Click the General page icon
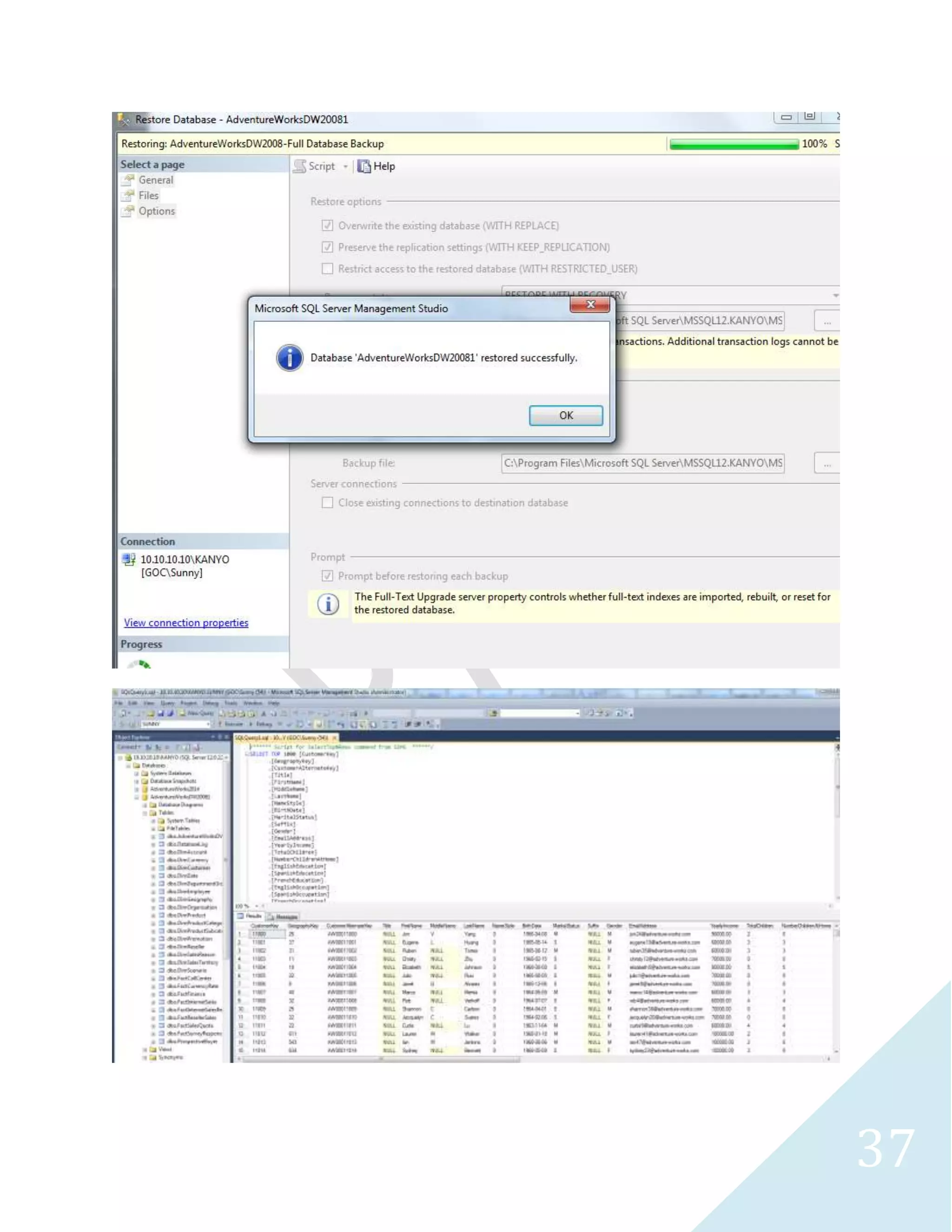 [128, 180]
